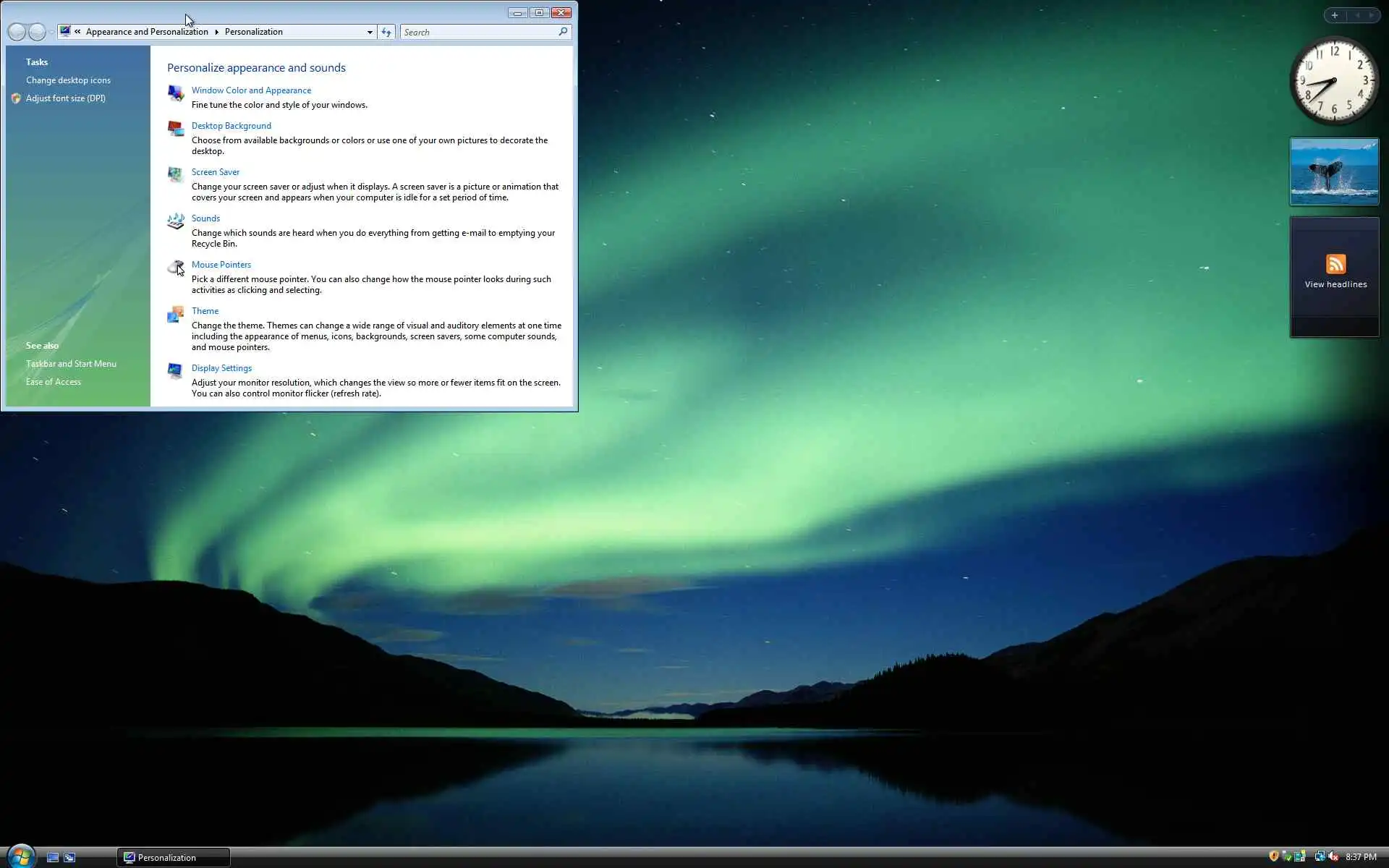Open the Mouse Pointers link
Viewport: 1389px width, 868px height.
(x=221, y=265)
